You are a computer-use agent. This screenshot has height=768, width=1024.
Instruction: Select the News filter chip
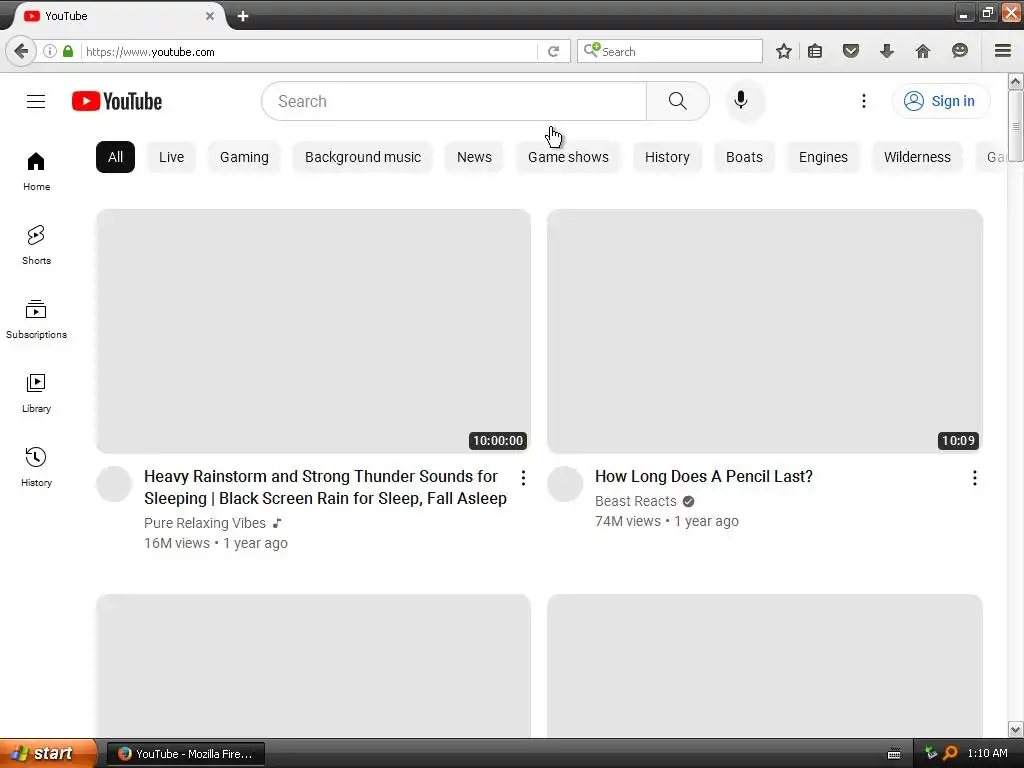coord(474,157)
